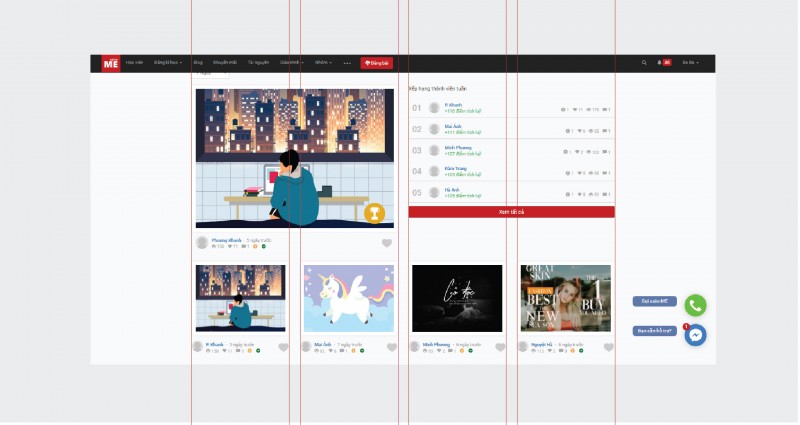Click Xếp hạng thành viên tuần heading
Image resolution: width=800 pixels, height=425 pixels.
point(438,89)
